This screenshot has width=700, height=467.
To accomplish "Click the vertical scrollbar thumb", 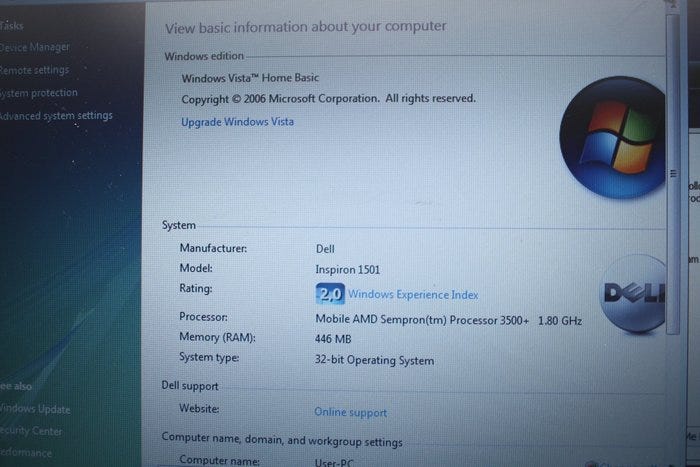I will (673, 174).
